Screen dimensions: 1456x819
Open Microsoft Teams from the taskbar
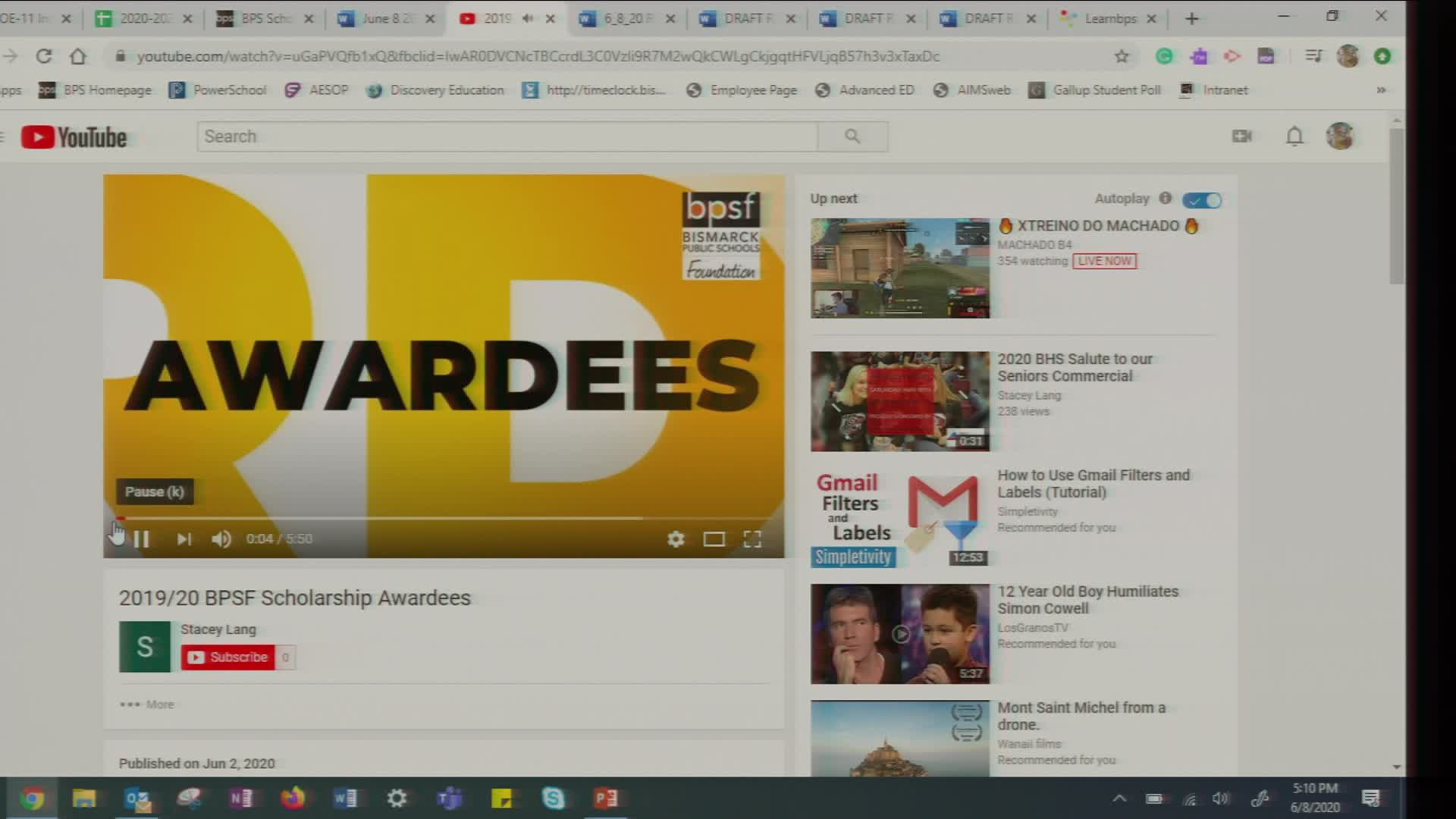(x=450, y=799)
